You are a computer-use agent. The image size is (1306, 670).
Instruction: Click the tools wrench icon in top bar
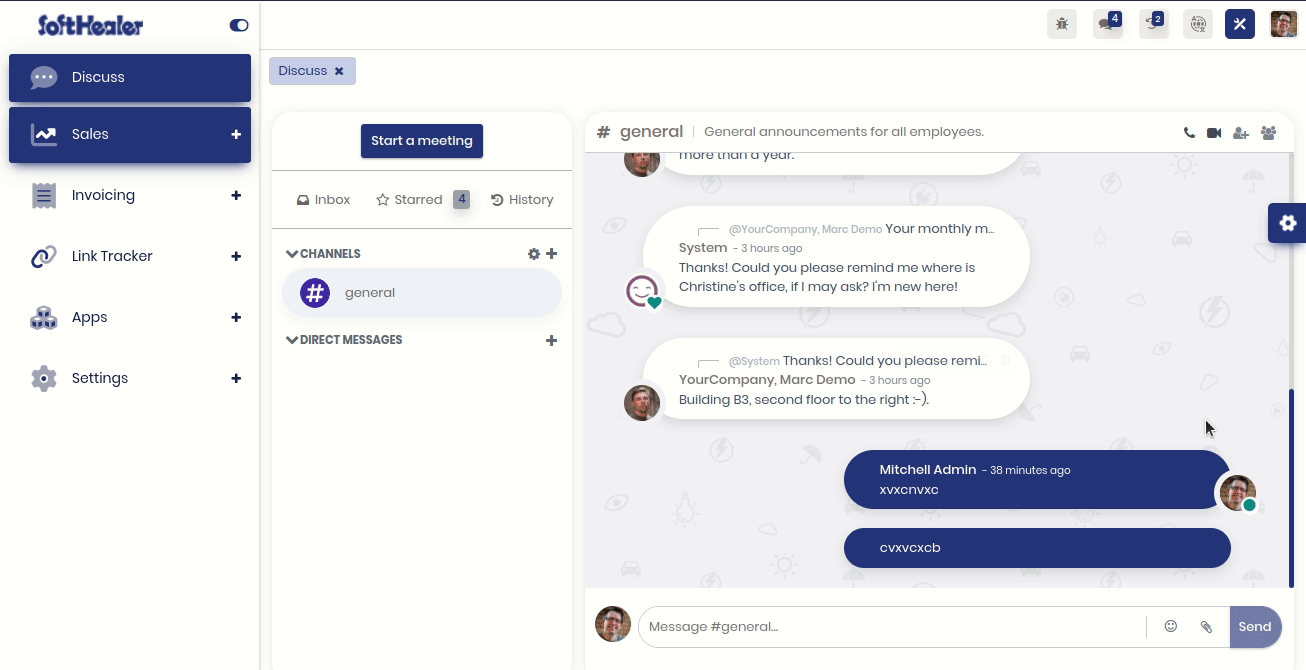(x=1240, y=24)
